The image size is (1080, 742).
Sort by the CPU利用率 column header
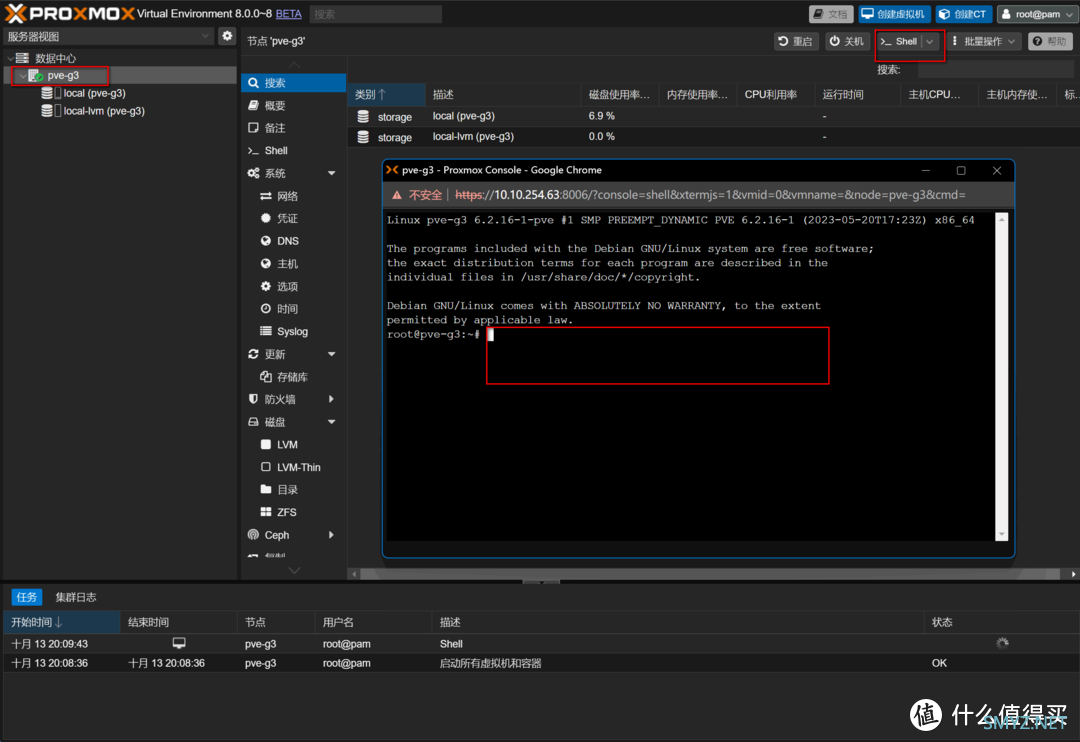click(x=776, y=94)
